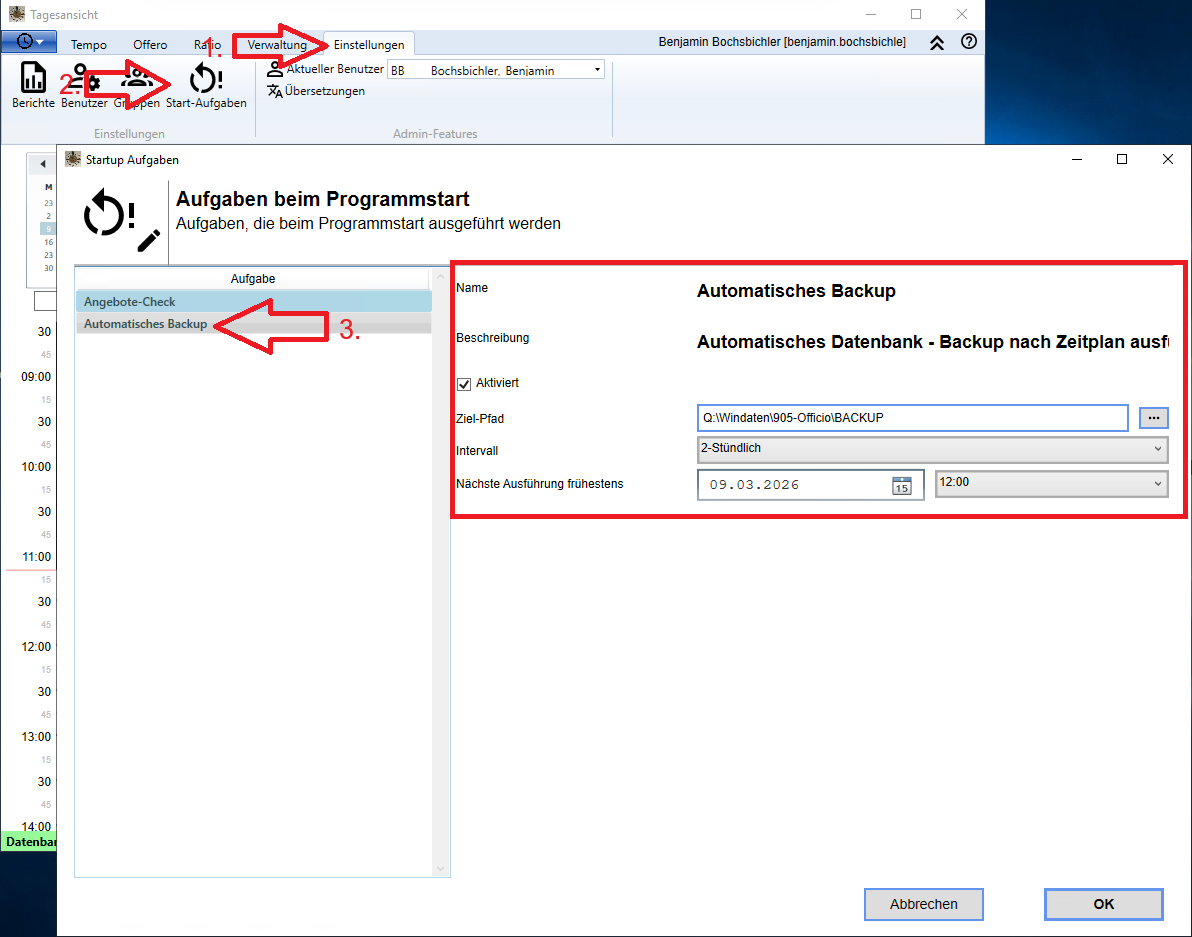Click the Übersetzungen translation icon
This screenshot has width=1192, height=937.
pos(276,91)
